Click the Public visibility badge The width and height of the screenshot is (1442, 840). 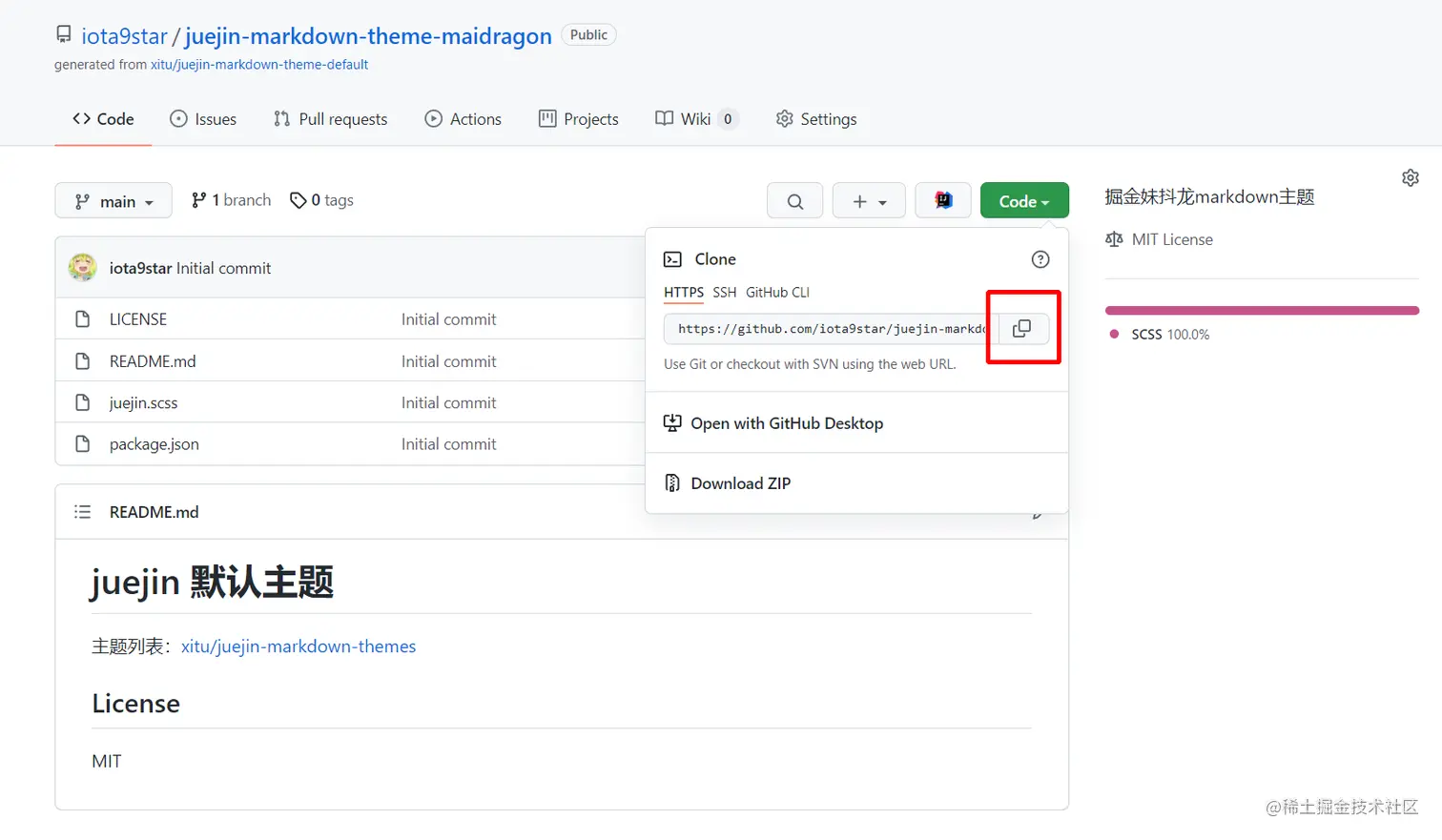pyautogui.click(x=588, y=35)
